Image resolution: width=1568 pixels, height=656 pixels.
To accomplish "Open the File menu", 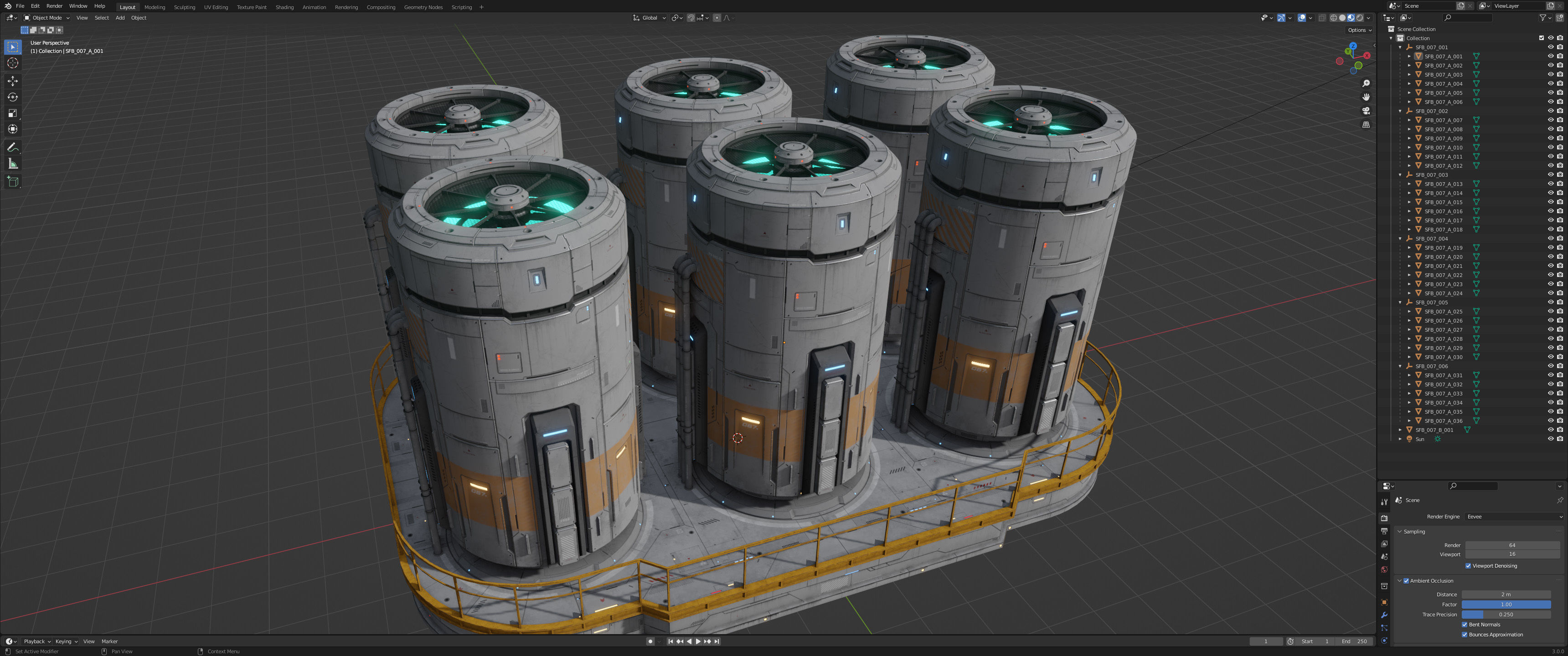I will (x=20, y=6).
